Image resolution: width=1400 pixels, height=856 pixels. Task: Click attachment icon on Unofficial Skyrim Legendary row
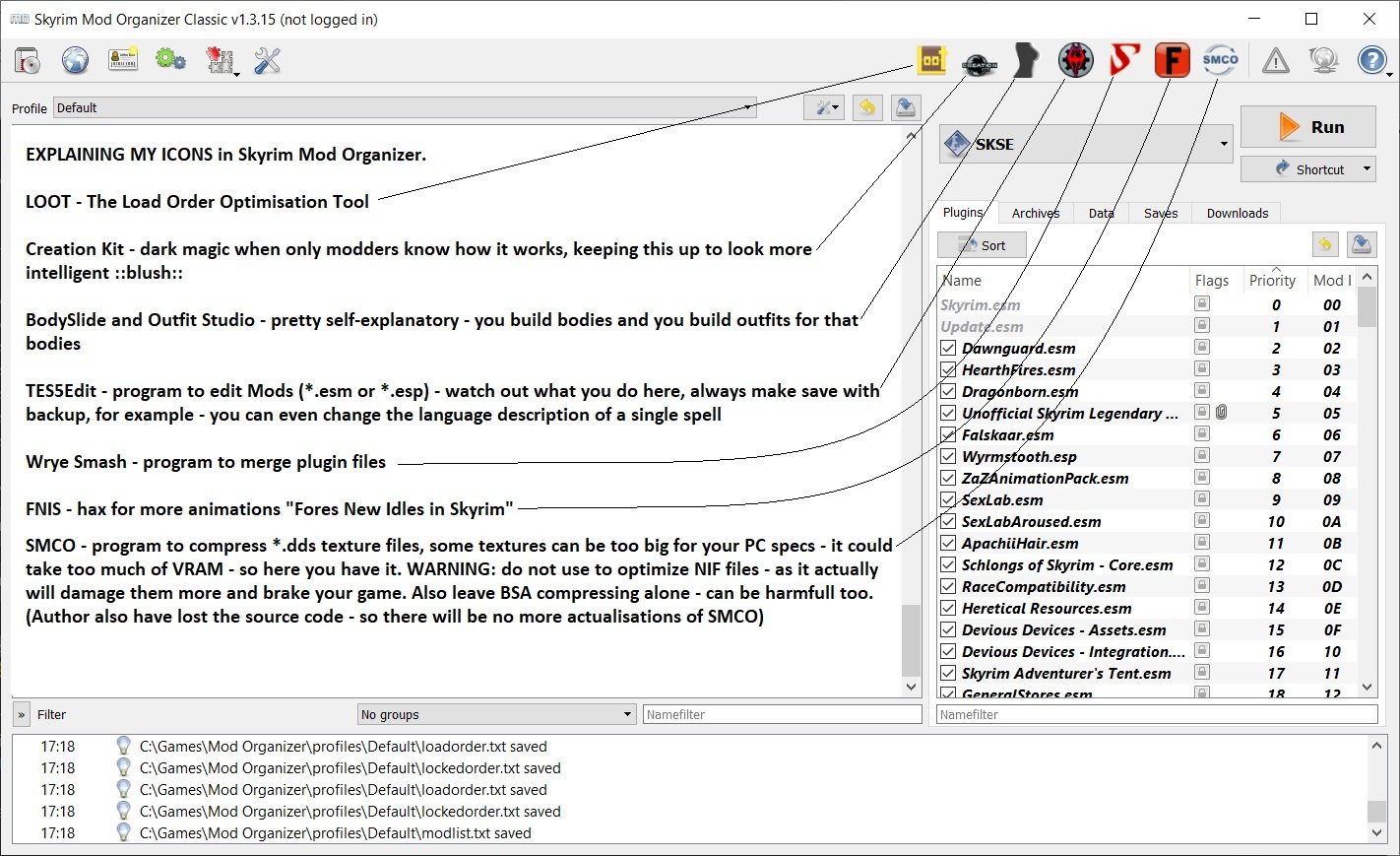(1221, 413)
